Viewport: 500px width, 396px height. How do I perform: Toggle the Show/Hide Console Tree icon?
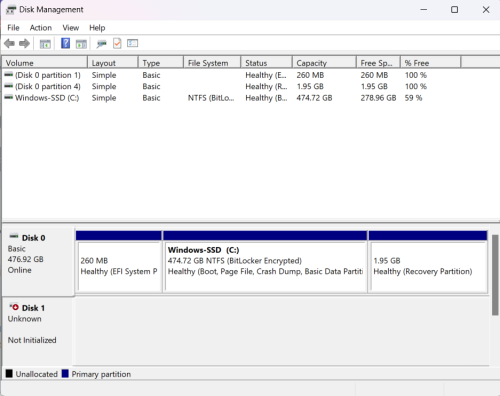point(45,44)
